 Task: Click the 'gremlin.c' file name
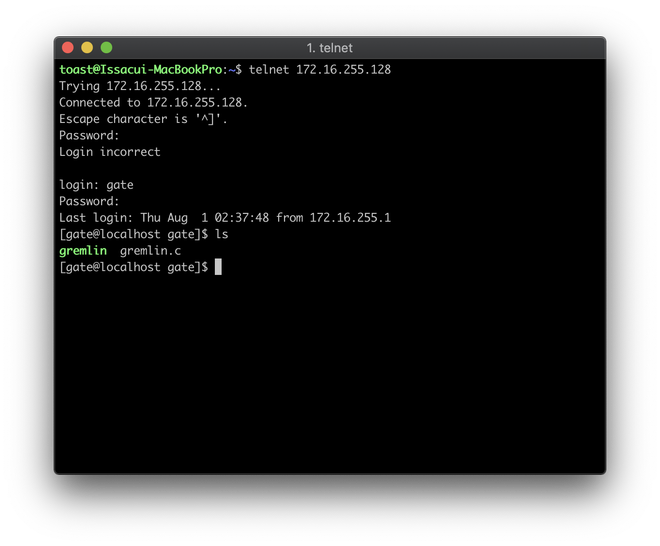150,250
